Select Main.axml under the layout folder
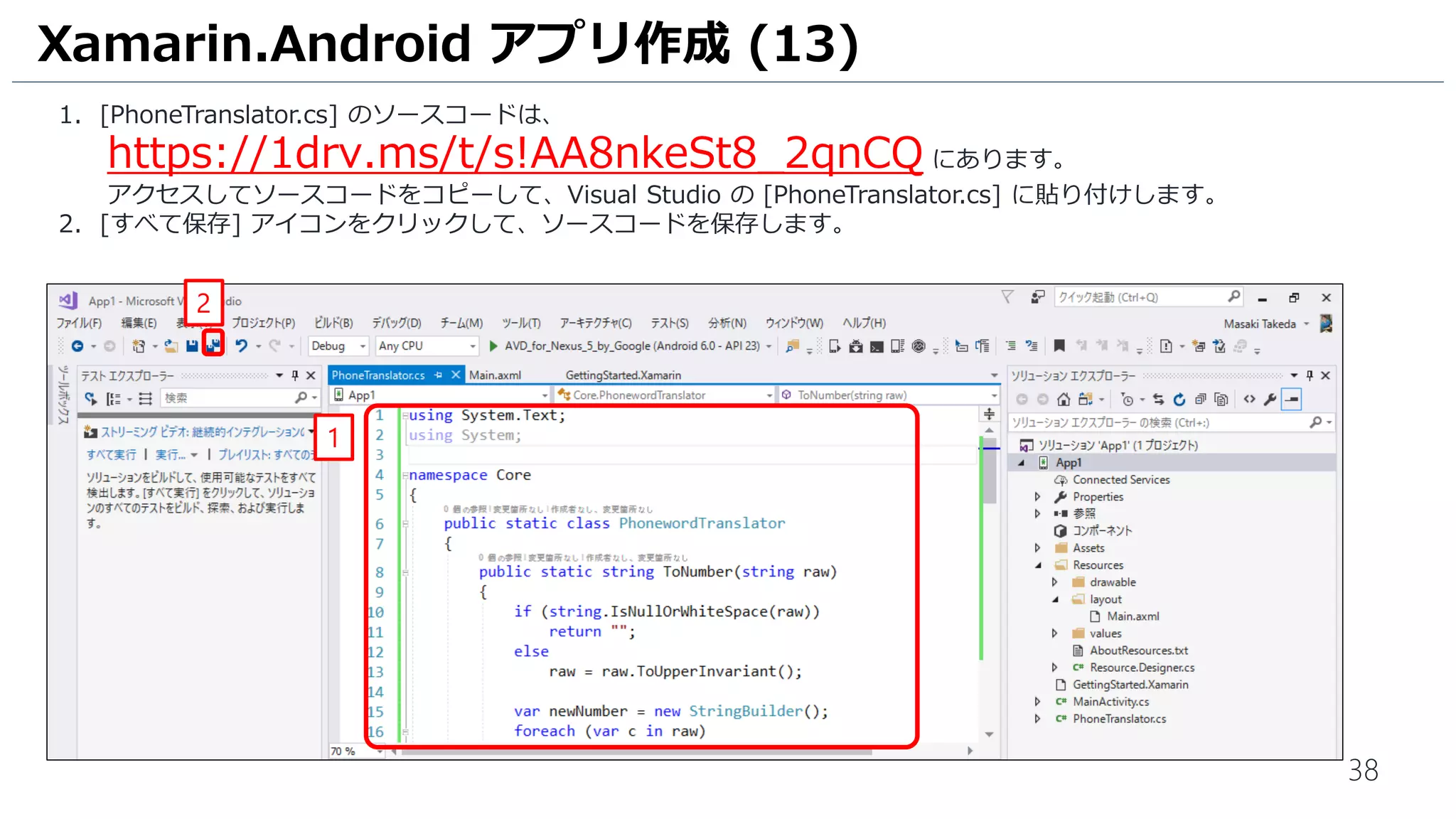The image size is (1456, 819). [x=1133, y=616]
